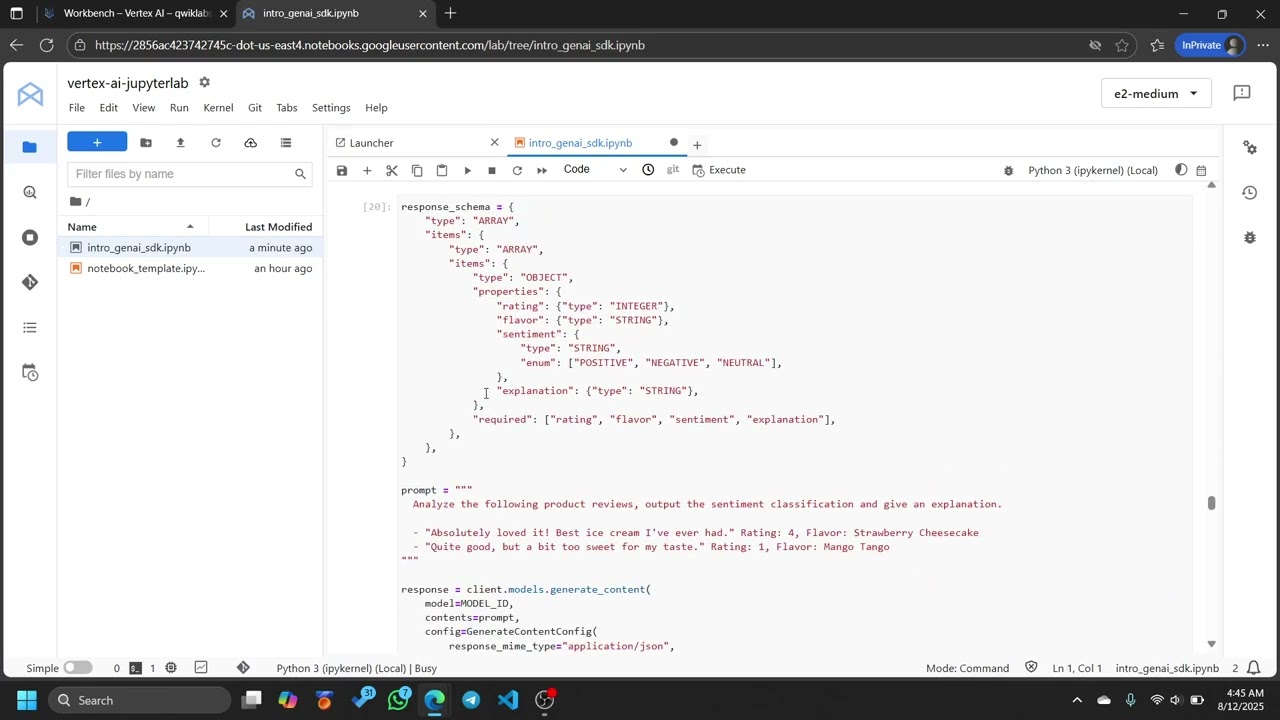
Task: Add page to browser favorites star
Action: (x=1122, y=45)
